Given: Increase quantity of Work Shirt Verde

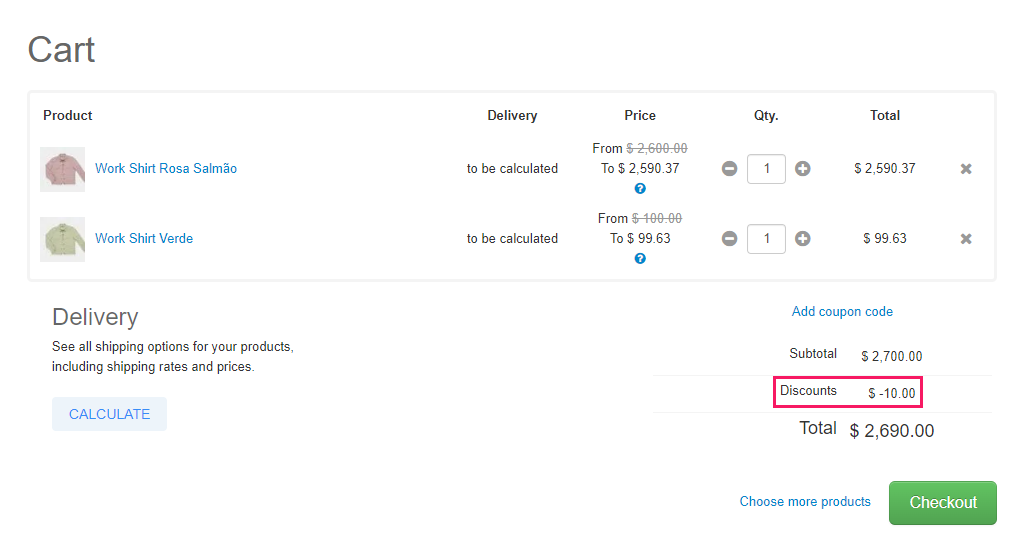Looking at the screenshot, I should coord(802,239).
